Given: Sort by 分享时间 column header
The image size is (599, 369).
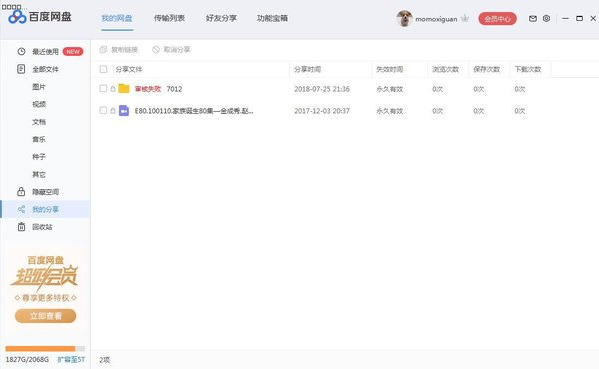Looking at the screenshot, I should click(308, 69).
